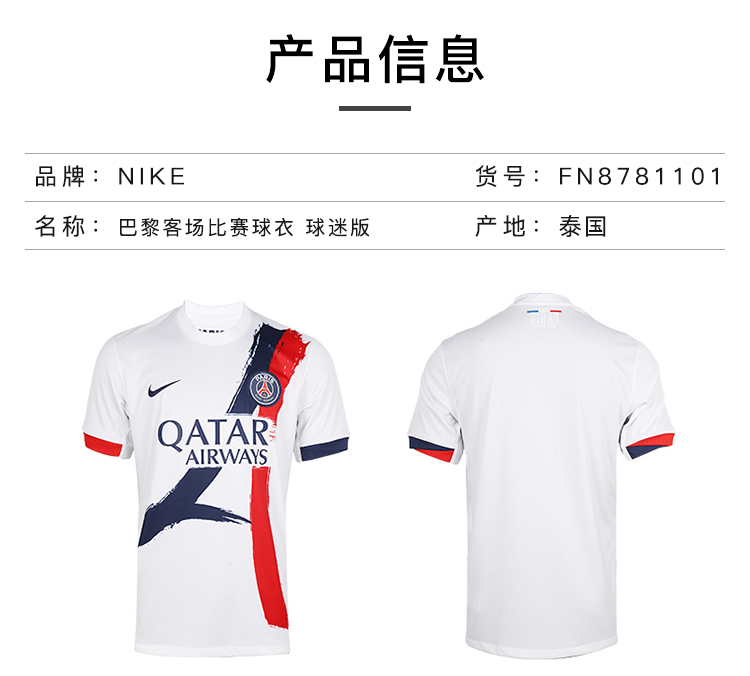Click the product name 巴黎客场比赛球衣 球迷版
The width and height of the screenshot is (750, 676).
click(x=244, y=227)
